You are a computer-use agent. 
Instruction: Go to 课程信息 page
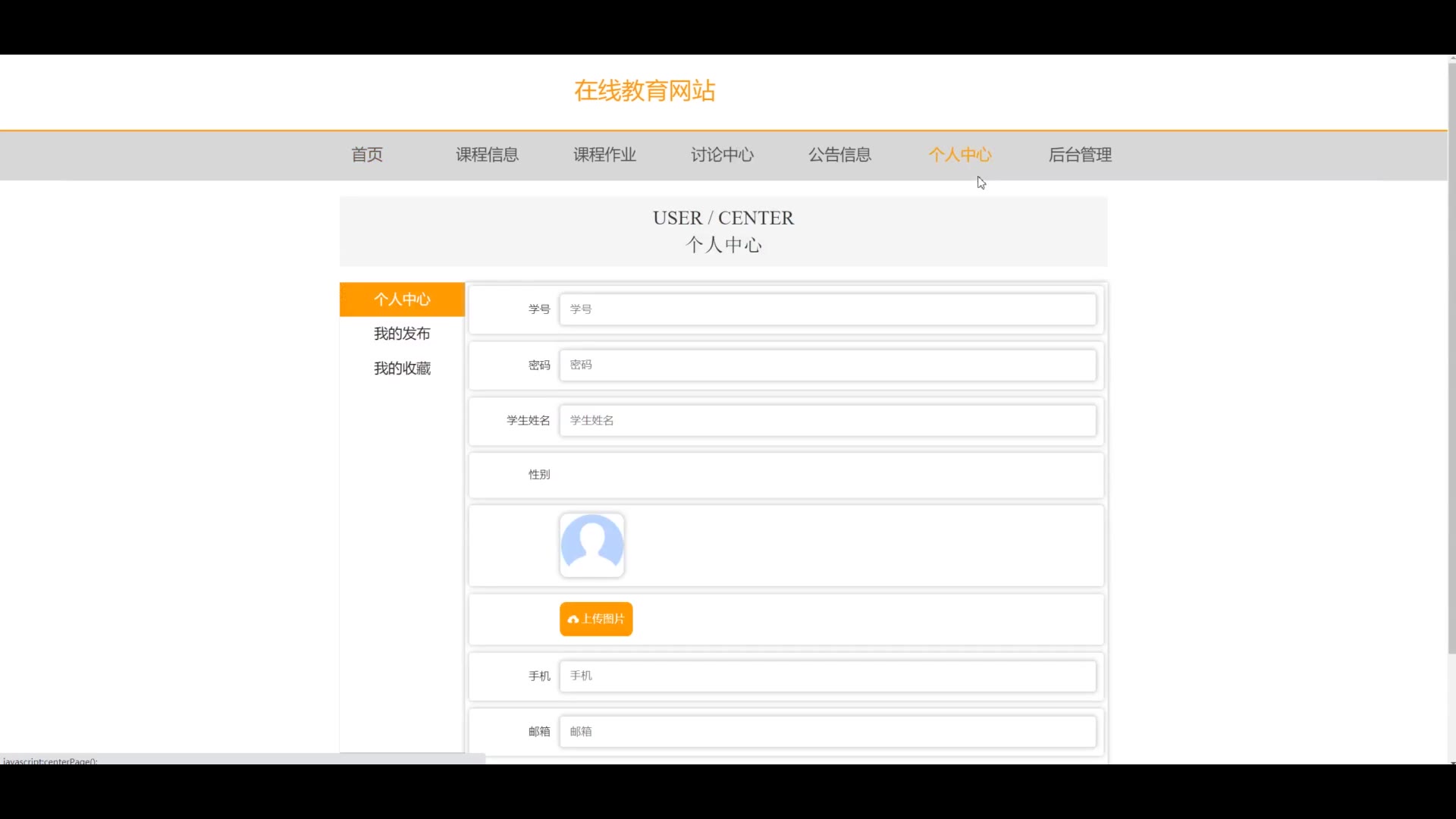point(487,155)
